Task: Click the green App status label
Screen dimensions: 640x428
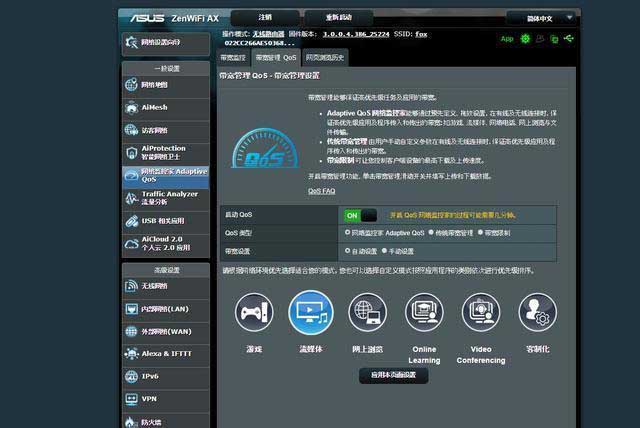Action: [507, 39]
